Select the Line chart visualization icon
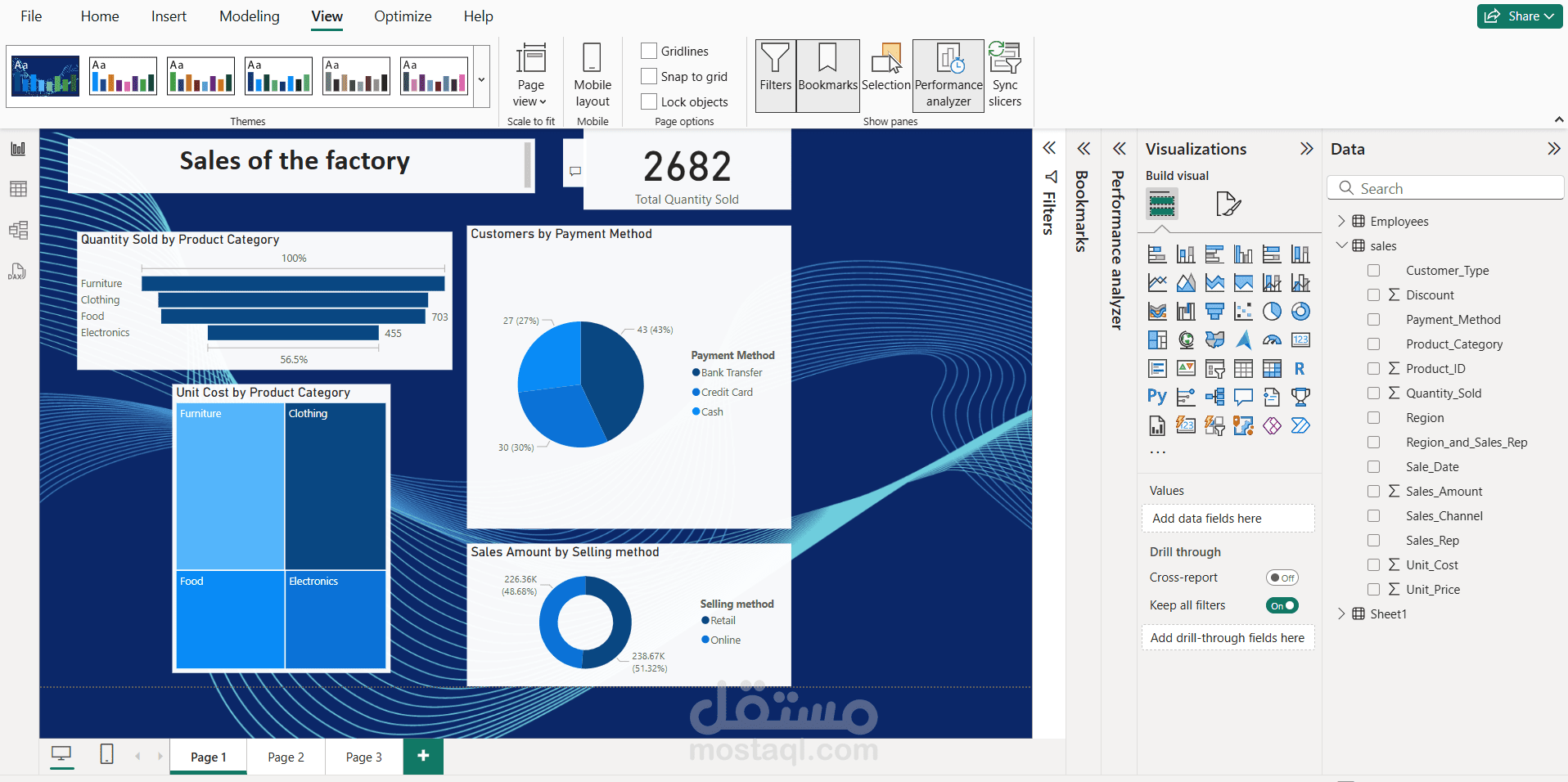This screenshot has height=782, width=1568. (x=1157, y=283)
